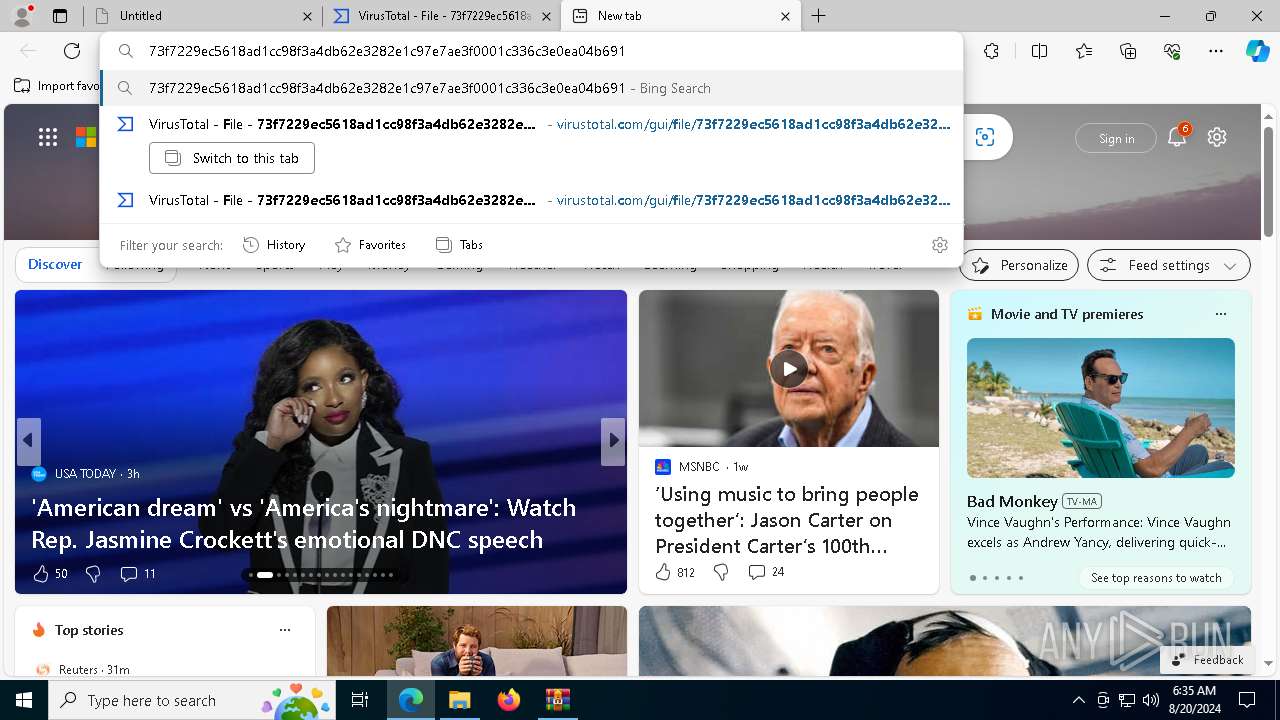
Task: Open comments on USA TODAY story
Action: tap(138, 574)
